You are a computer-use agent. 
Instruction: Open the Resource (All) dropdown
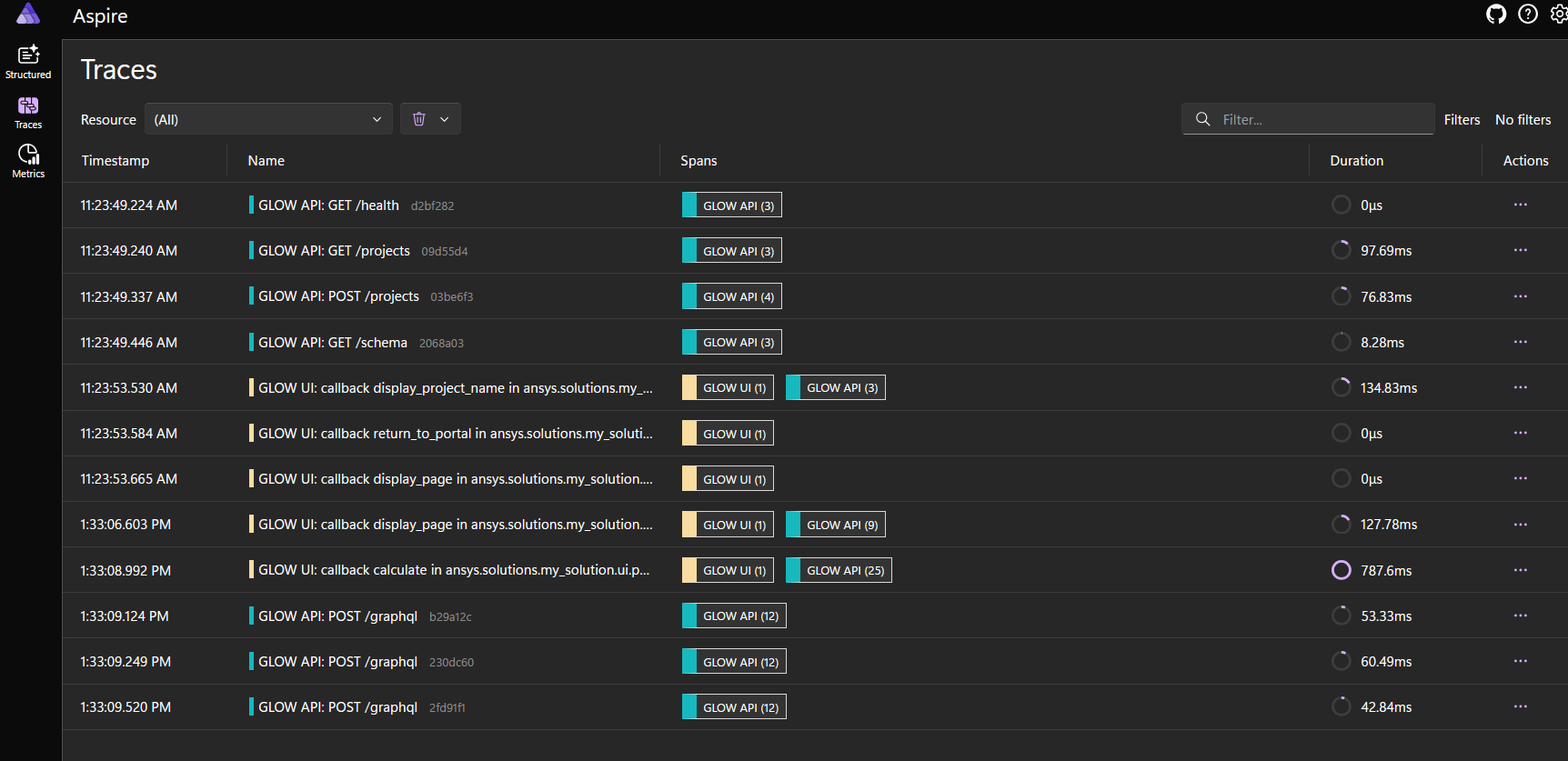tap(268, 119)
